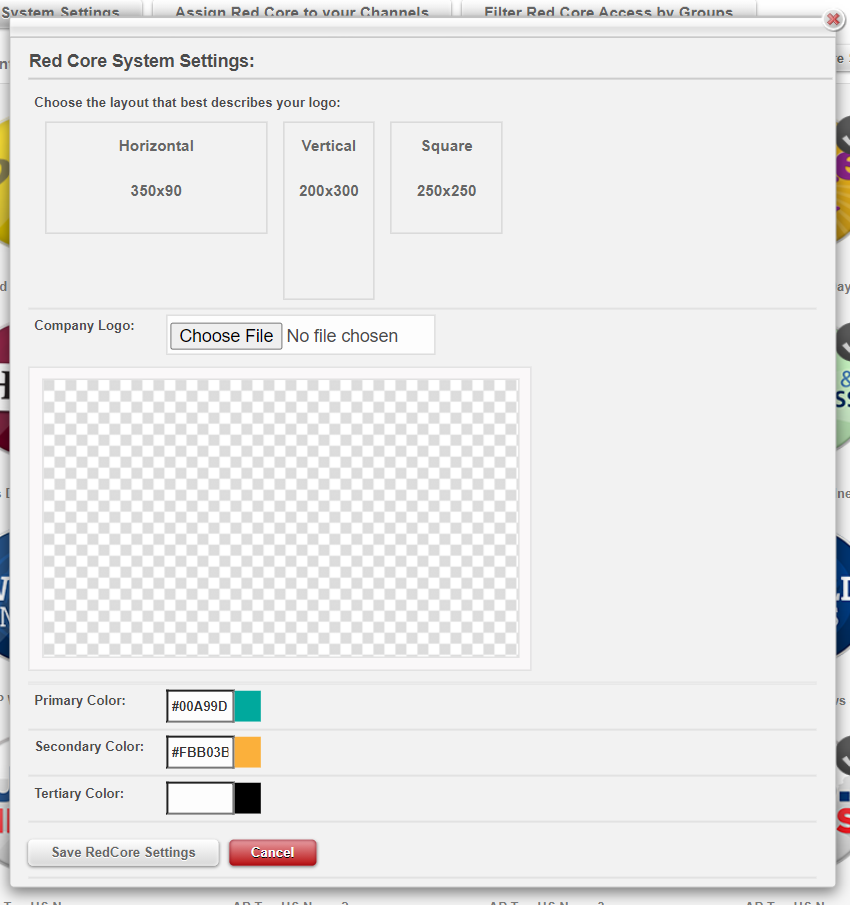This screenshot has height=905, width=850.
Task: Open the black Tertiary Color swatch
Action: point(248,798)
